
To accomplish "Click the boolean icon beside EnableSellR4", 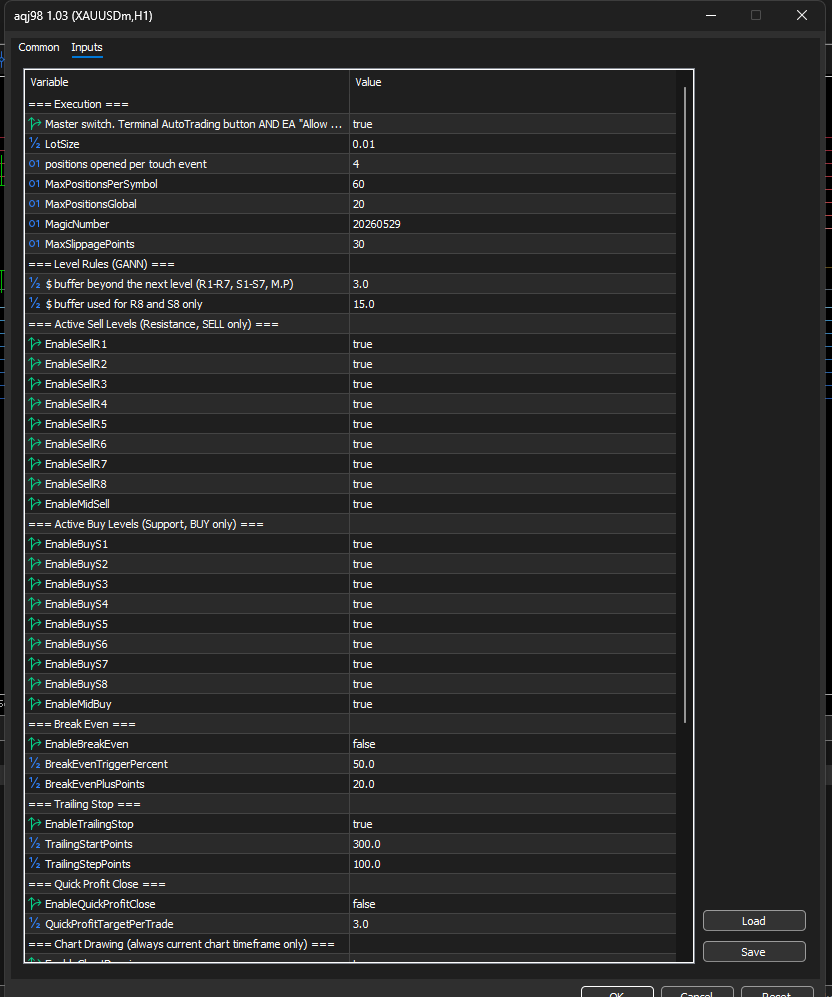I will 34,404.
